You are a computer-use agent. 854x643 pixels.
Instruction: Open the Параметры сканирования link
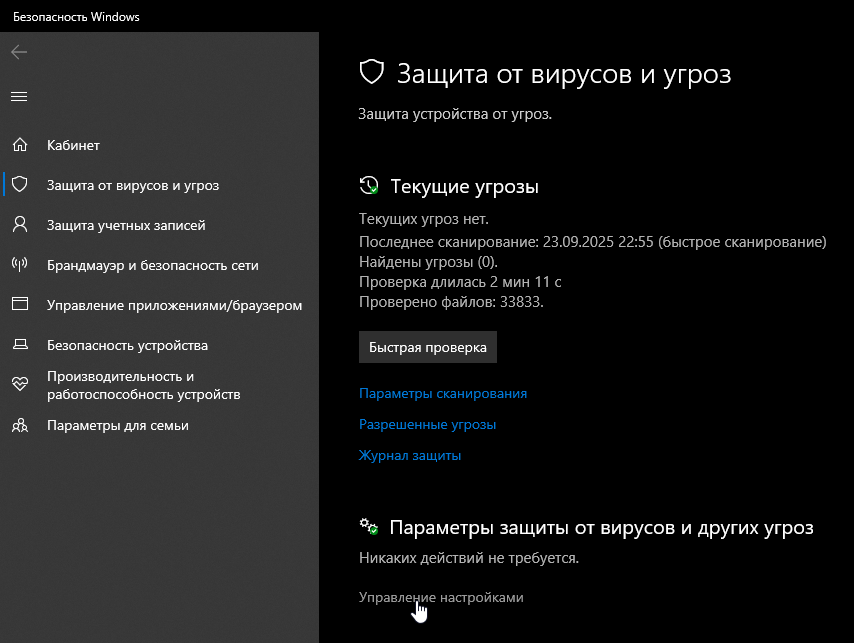tap(442, 393)
